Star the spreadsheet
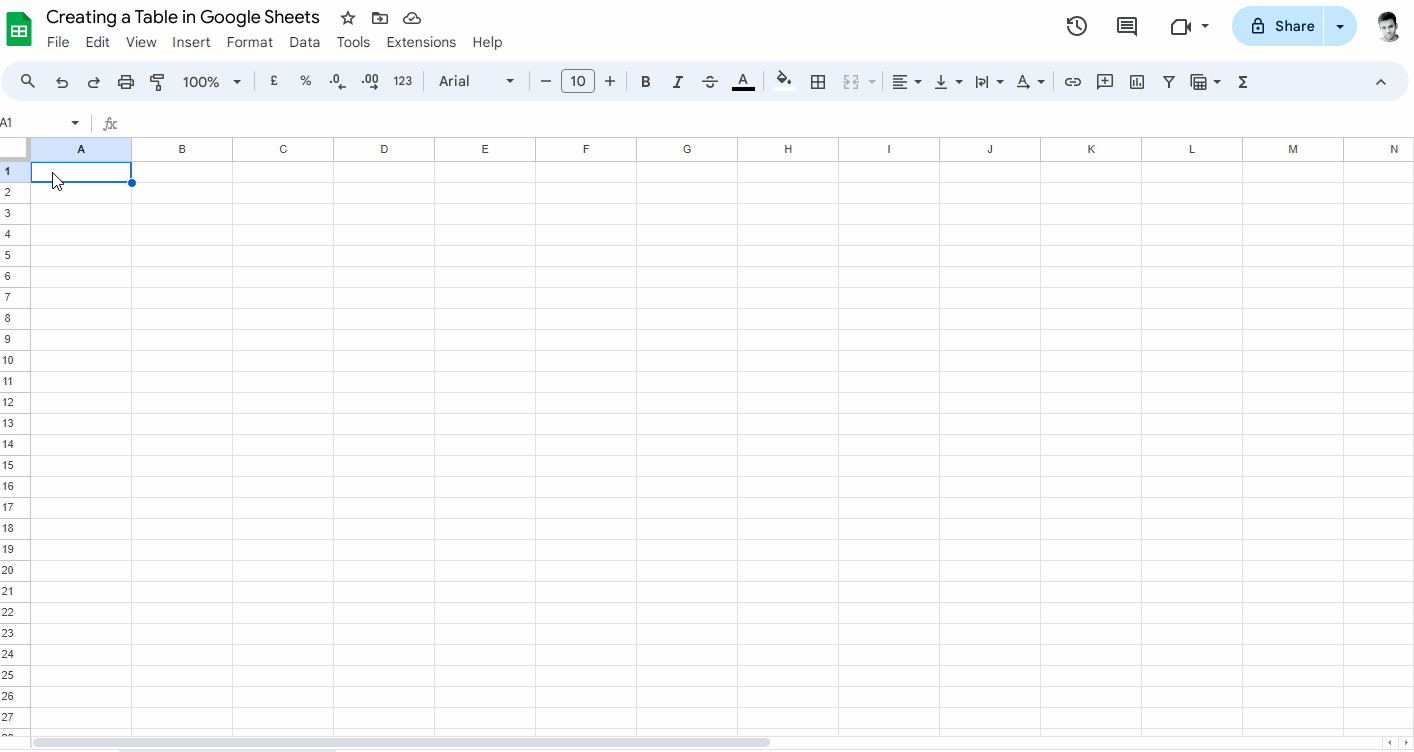 pos(347,17)
